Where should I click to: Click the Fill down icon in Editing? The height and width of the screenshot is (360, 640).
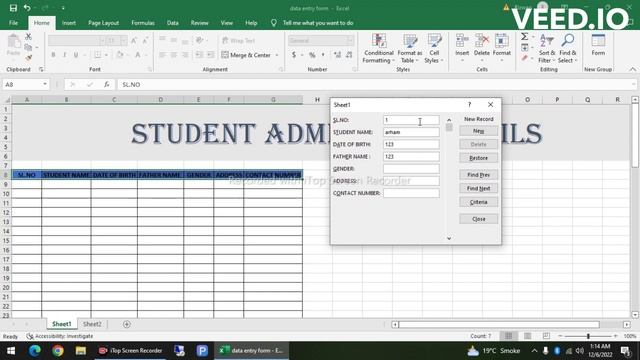tap(525, 48)
